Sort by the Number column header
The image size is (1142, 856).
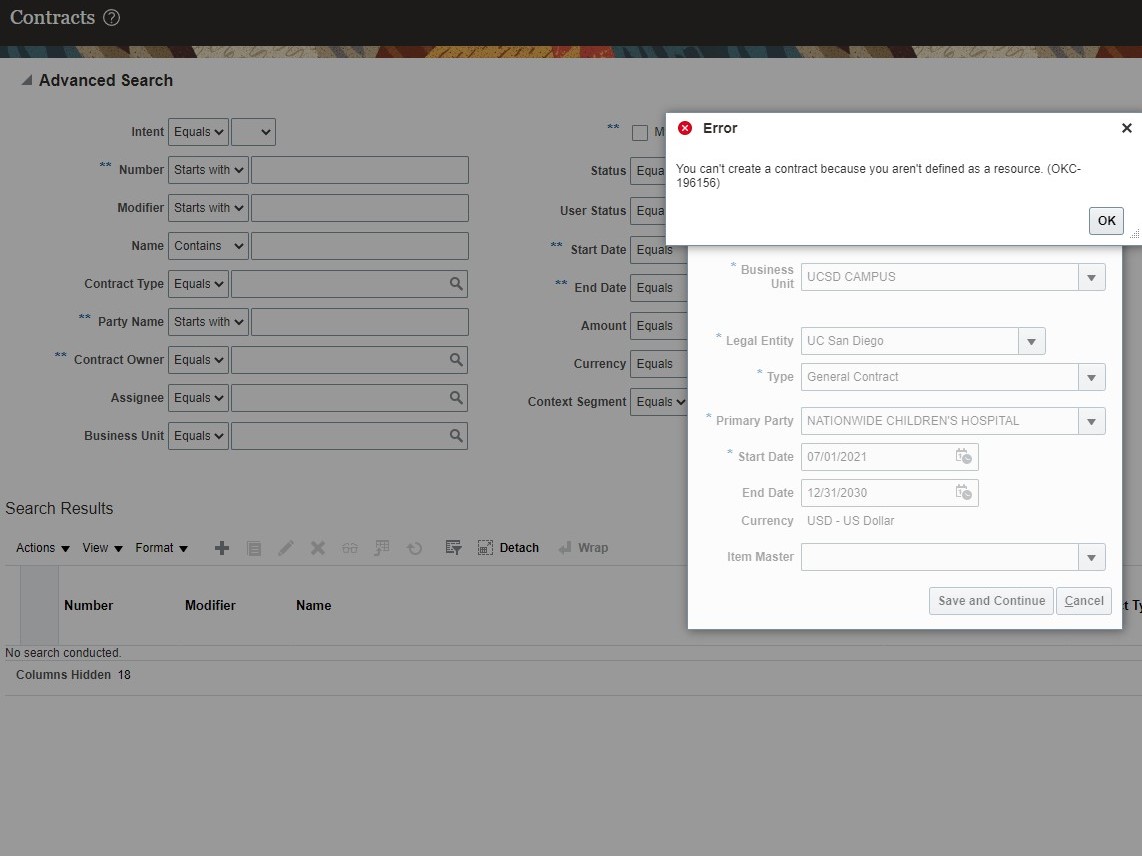tap(88, 605)
